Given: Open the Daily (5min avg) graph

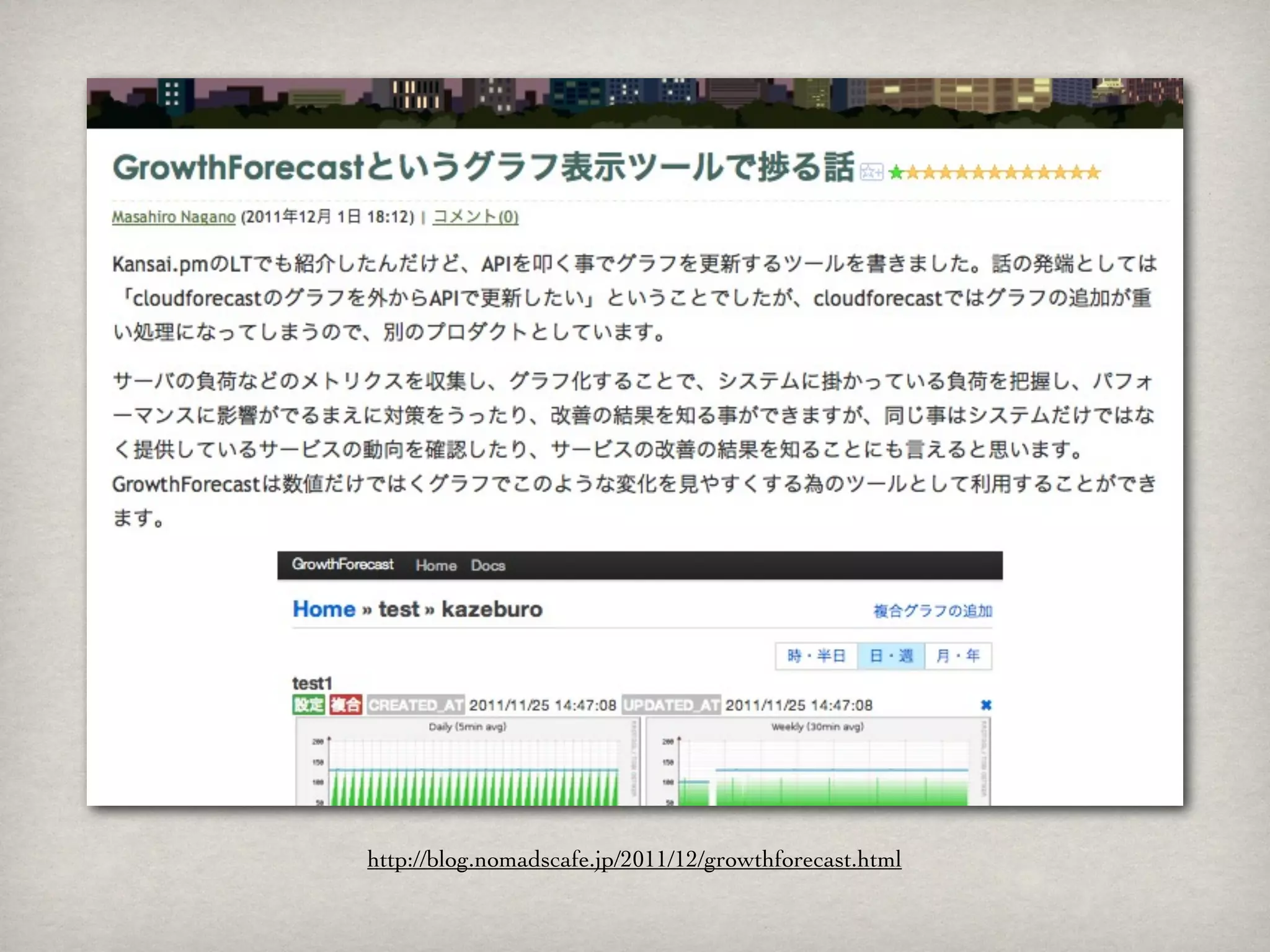Looking at the screenshot, I should [x=468, y=762].
